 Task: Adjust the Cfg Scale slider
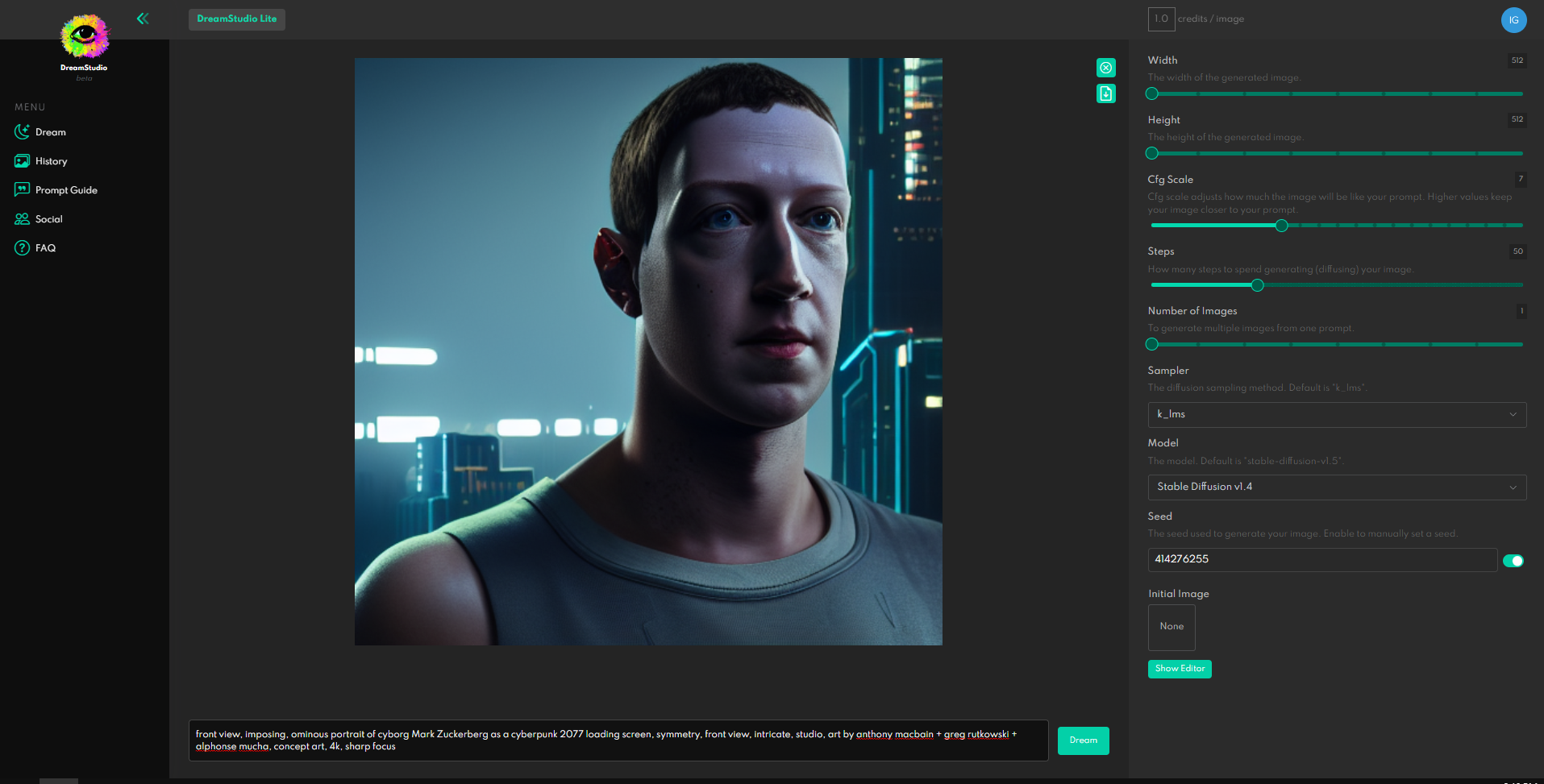click(1280, 226)
